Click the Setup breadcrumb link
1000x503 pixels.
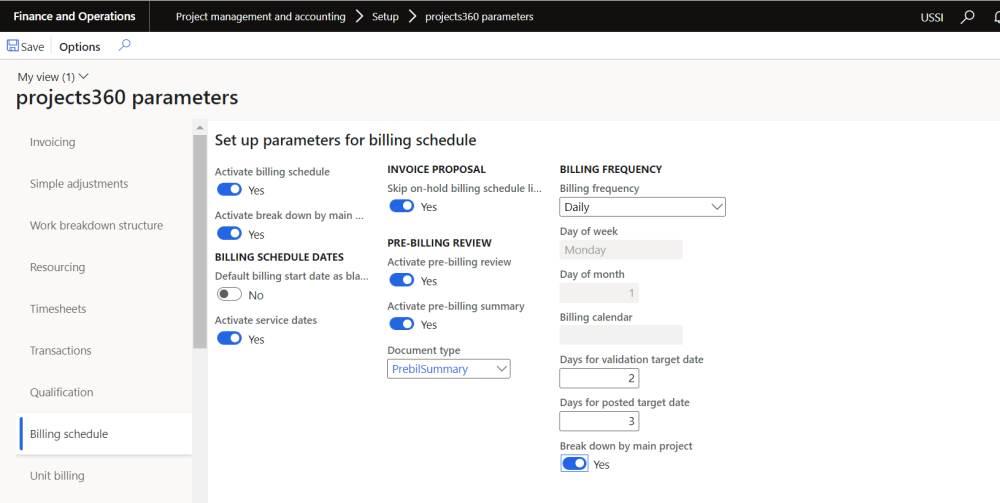click(385, 17)
